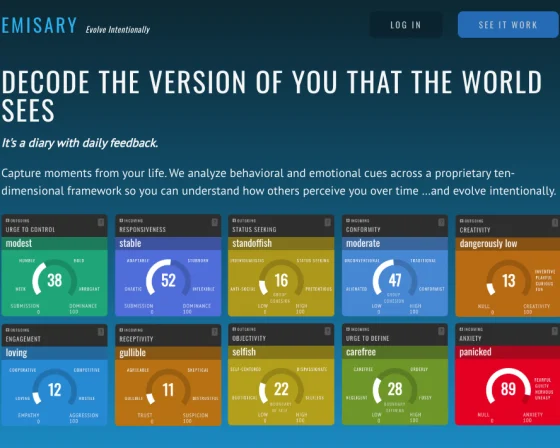
Task: Click the 'selfish' Objectivity label bar
Action: pyautogui.click(x=281, y=352)
